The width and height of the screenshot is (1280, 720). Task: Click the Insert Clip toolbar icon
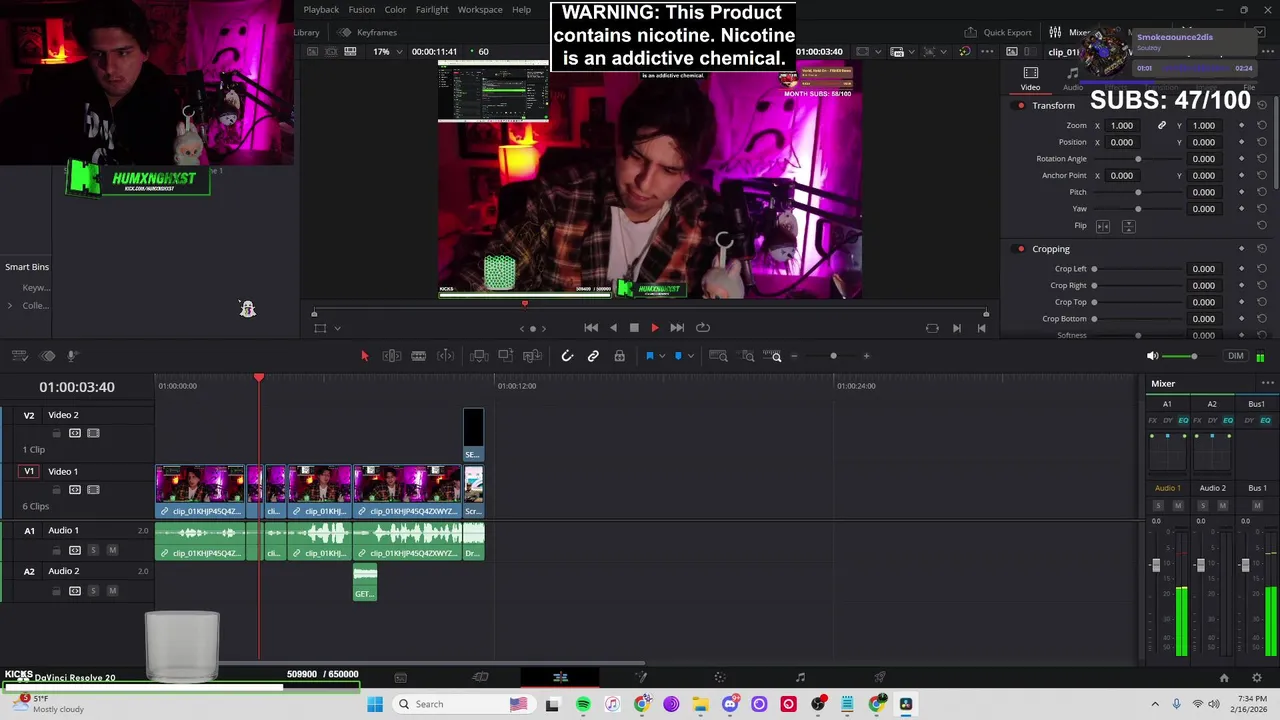click(479, 356)
